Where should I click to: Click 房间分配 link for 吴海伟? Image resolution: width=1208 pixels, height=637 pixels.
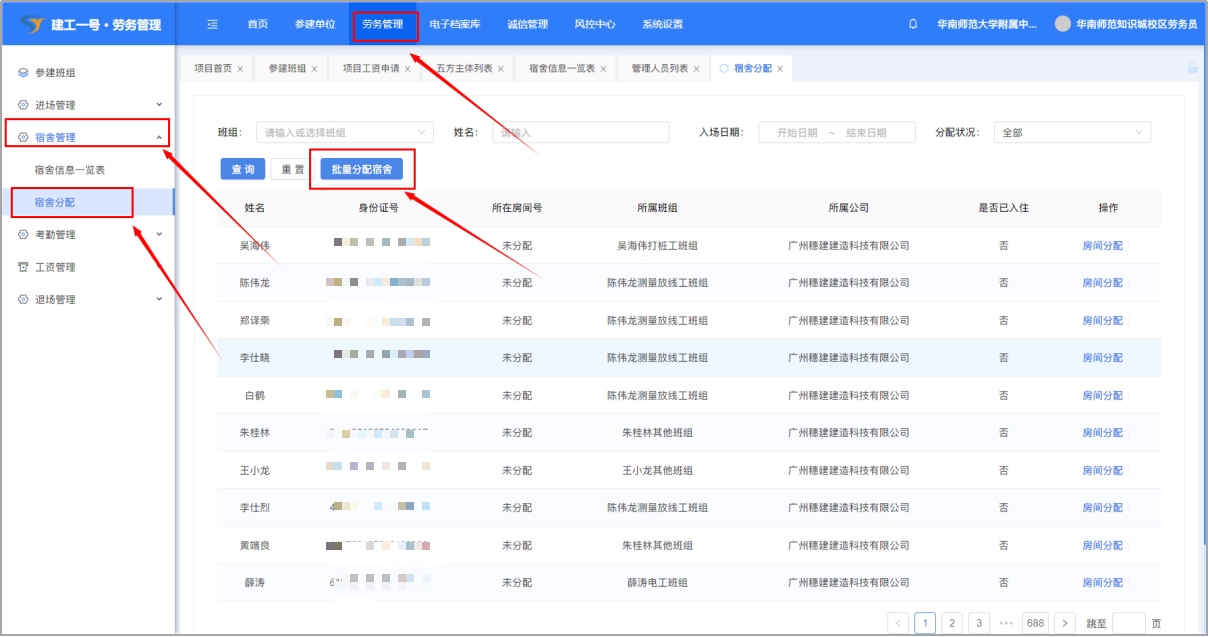click(1102, 246)
